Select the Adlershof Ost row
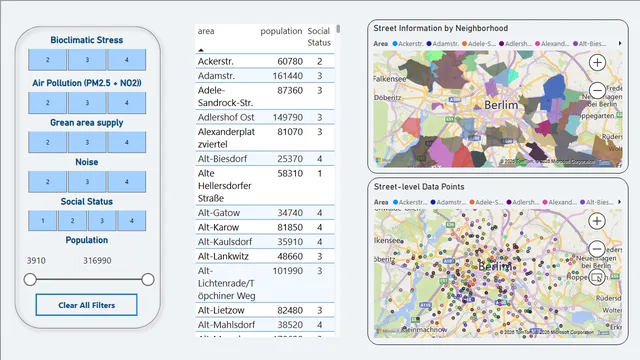The width and height of the screenshot is (640, 360). [x=265, y=117]
